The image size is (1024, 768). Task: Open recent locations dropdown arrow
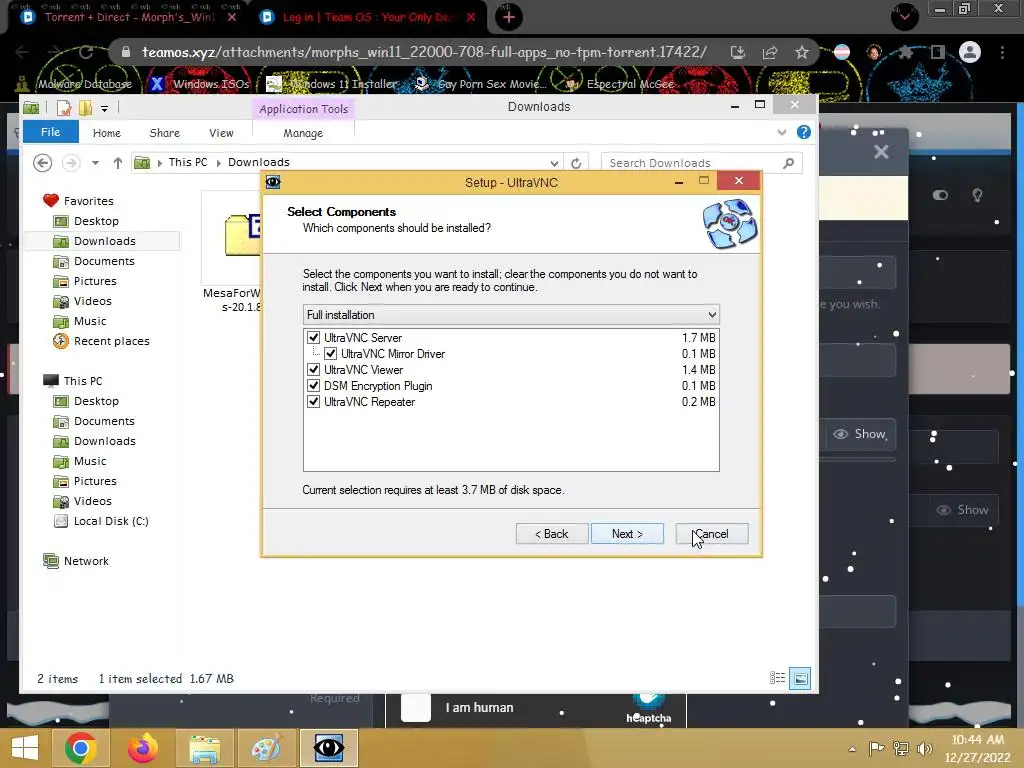point(95,163)
